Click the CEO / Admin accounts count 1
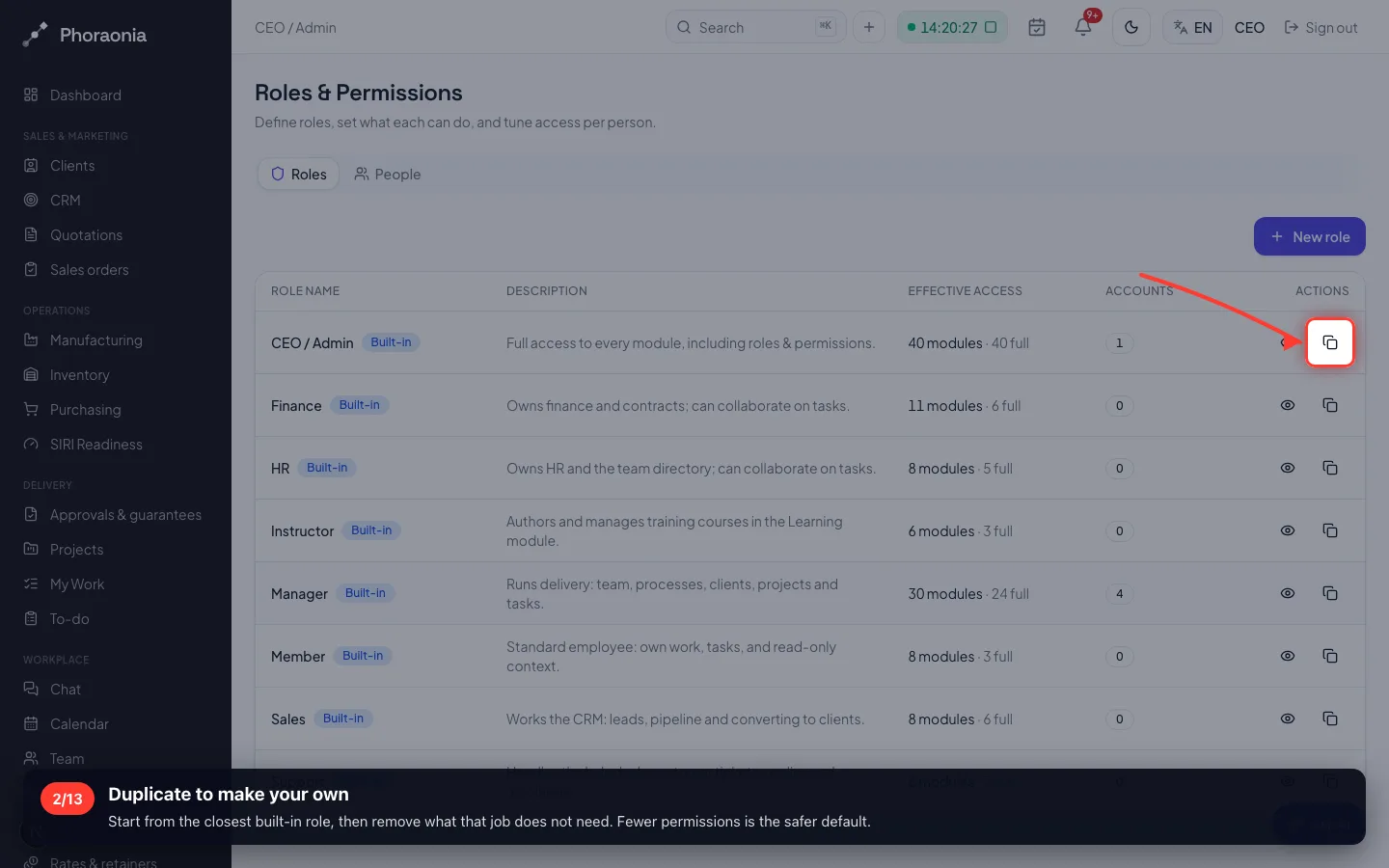Viewport: 1389px width, 868px height. 1119,342
